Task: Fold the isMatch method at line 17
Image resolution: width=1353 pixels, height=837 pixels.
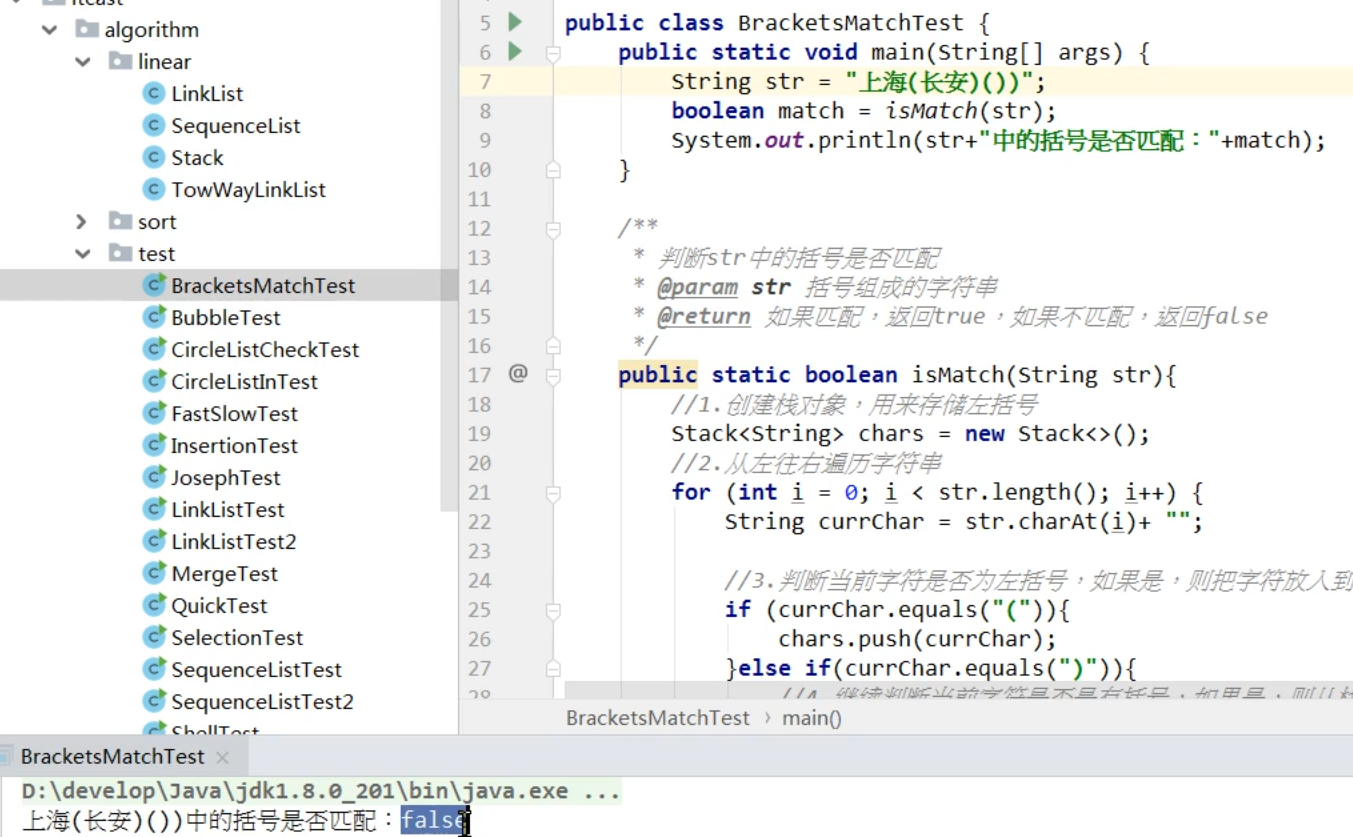Action: coord(553,376)
